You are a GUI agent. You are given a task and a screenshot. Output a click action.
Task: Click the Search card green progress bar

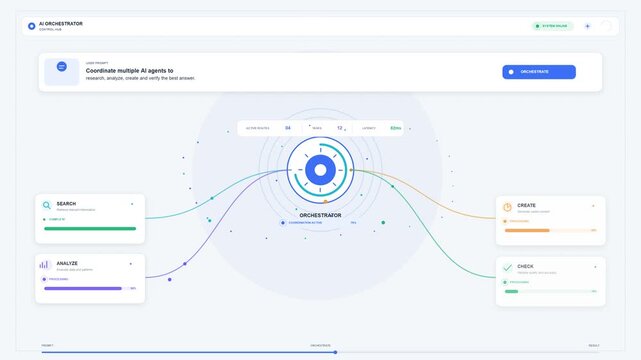(x=90, y=229)
